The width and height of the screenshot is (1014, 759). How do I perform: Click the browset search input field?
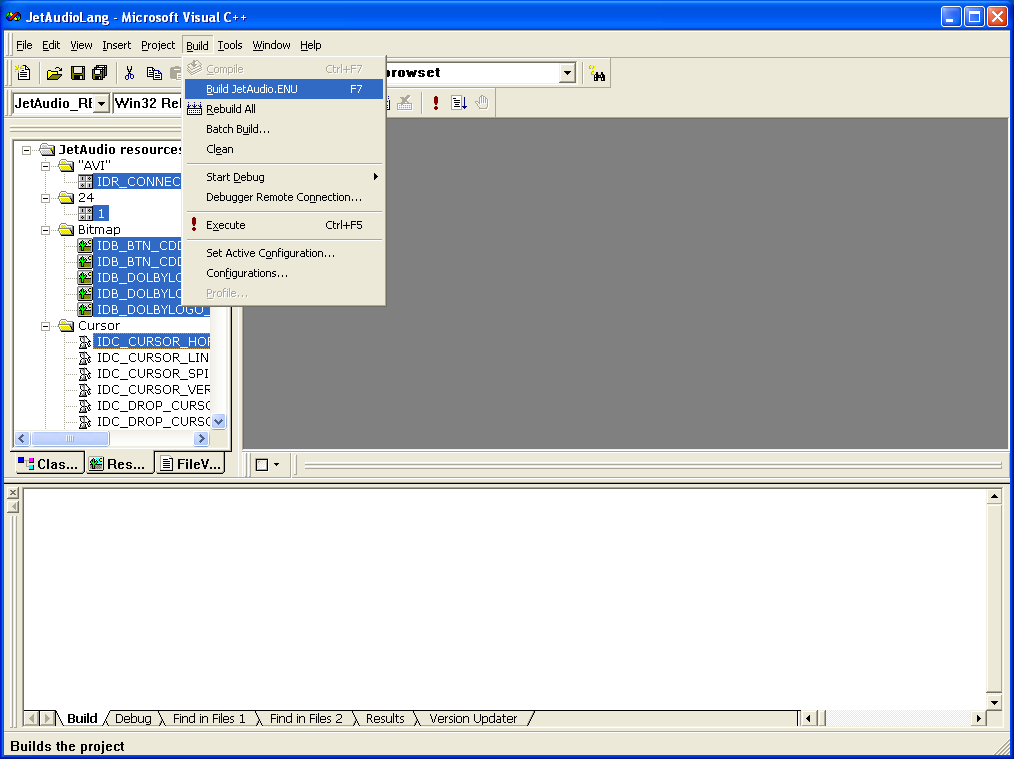(x=473, y=73)
